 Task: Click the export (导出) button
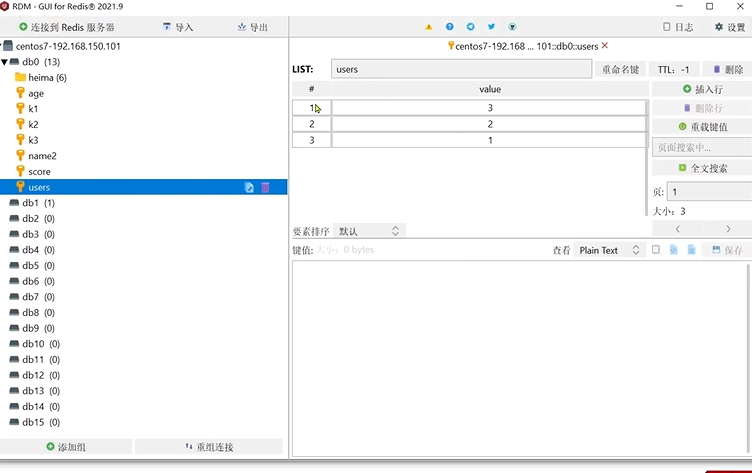click(253, 27)
